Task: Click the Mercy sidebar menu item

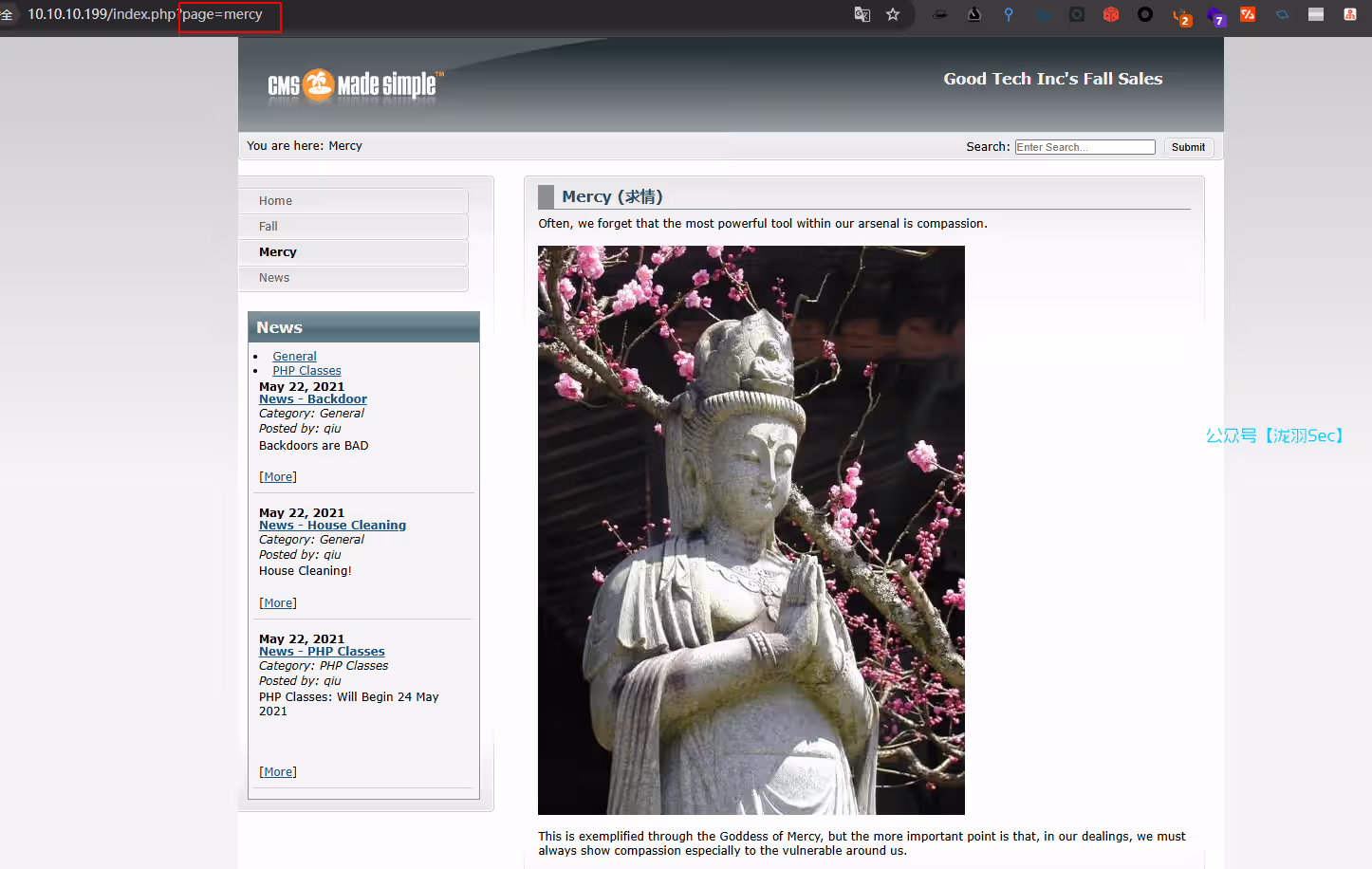Action: coord(278,252)
